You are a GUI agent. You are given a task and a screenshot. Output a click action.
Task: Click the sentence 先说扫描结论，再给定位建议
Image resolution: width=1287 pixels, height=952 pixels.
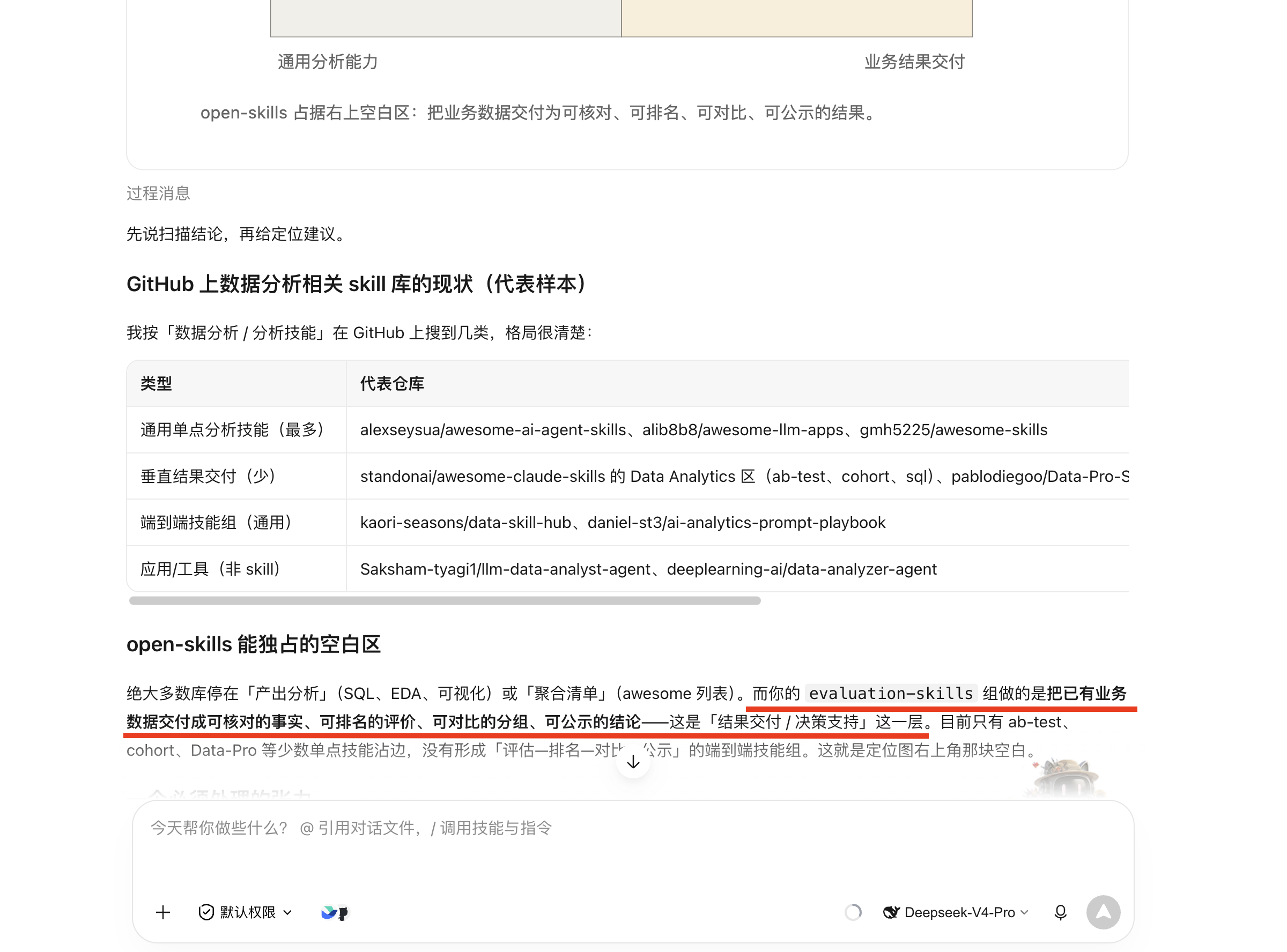click(x=235, y=234)
